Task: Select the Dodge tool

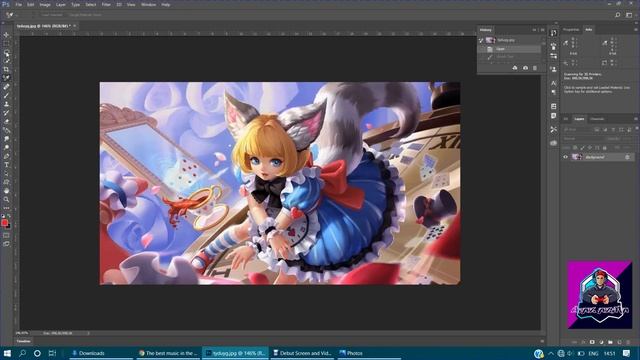Action: tap(6, 147)
